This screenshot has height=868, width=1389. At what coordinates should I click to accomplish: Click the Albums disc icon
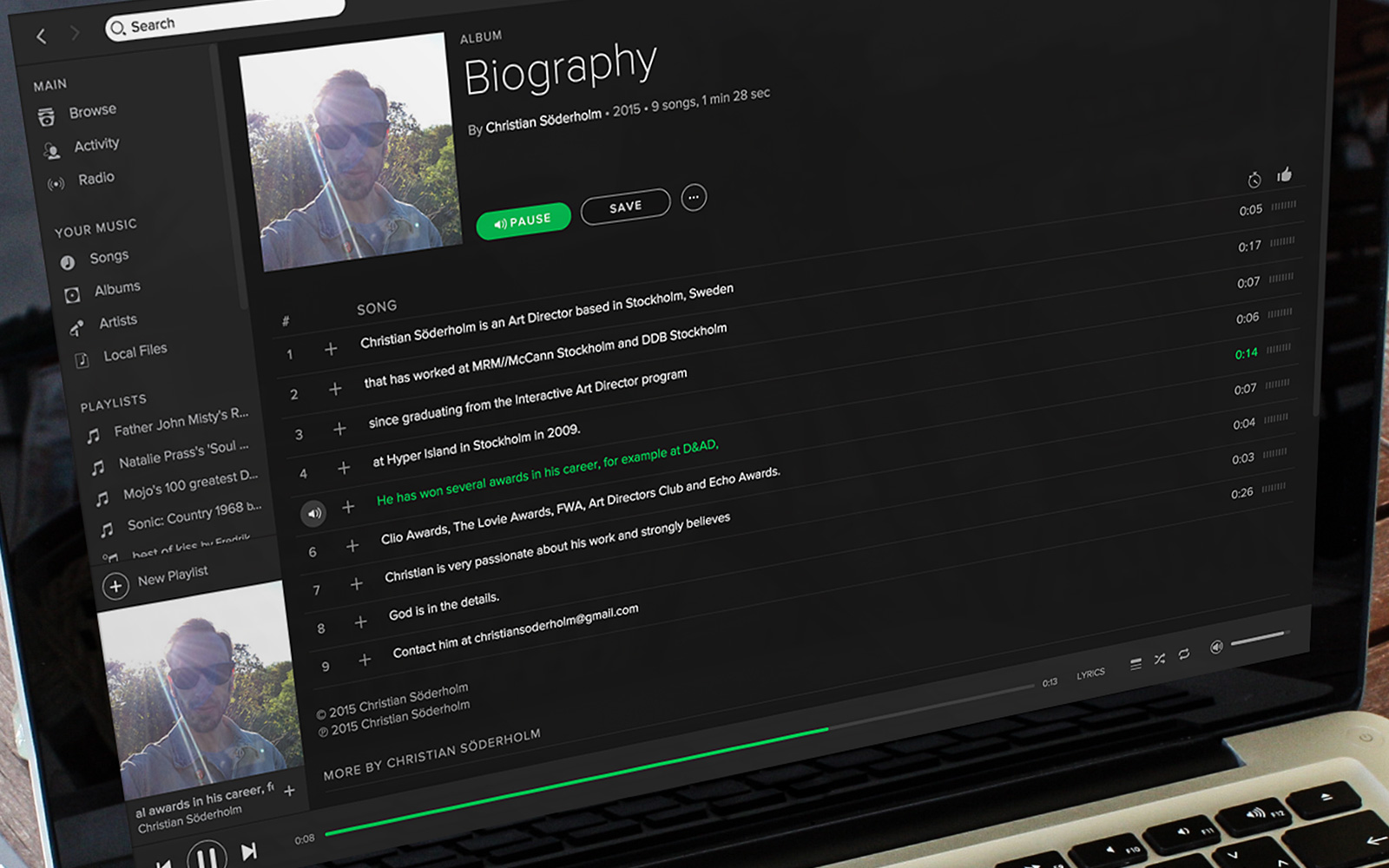coord(72,295)
